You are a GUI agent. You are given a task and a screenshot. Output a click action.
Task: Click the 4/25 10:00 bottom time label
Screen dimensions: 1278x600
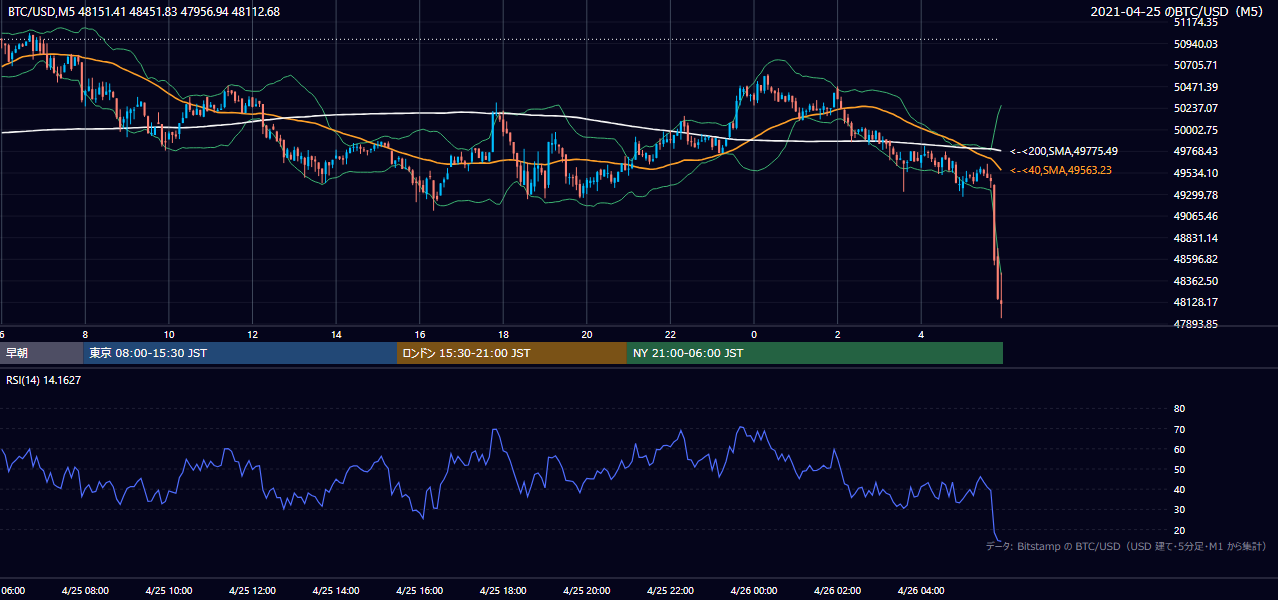[x=168, y=591]
